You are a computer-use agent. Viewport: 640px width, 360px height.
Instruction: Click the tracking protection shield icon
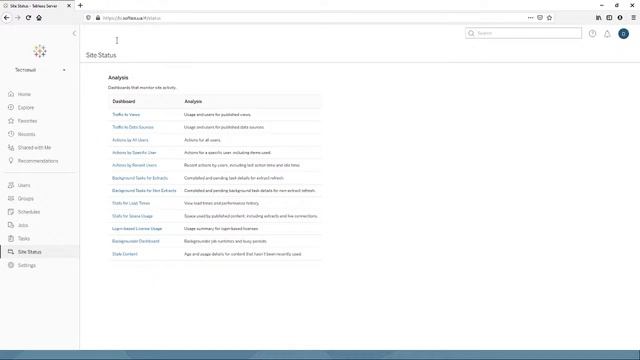click(x=88, y=18)
